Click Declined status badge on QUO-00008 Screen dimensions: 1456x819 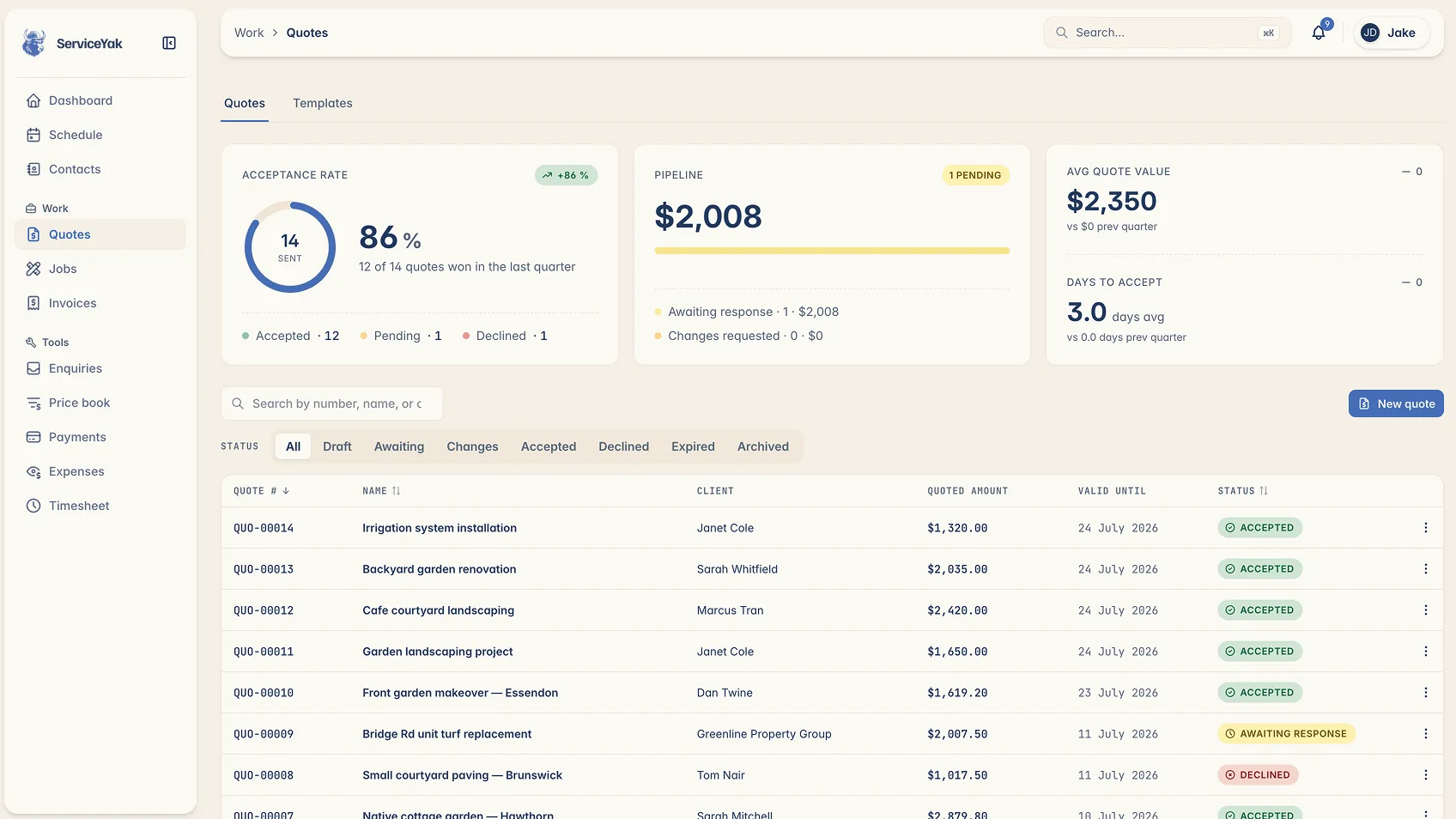click(x=1258, y=775)
